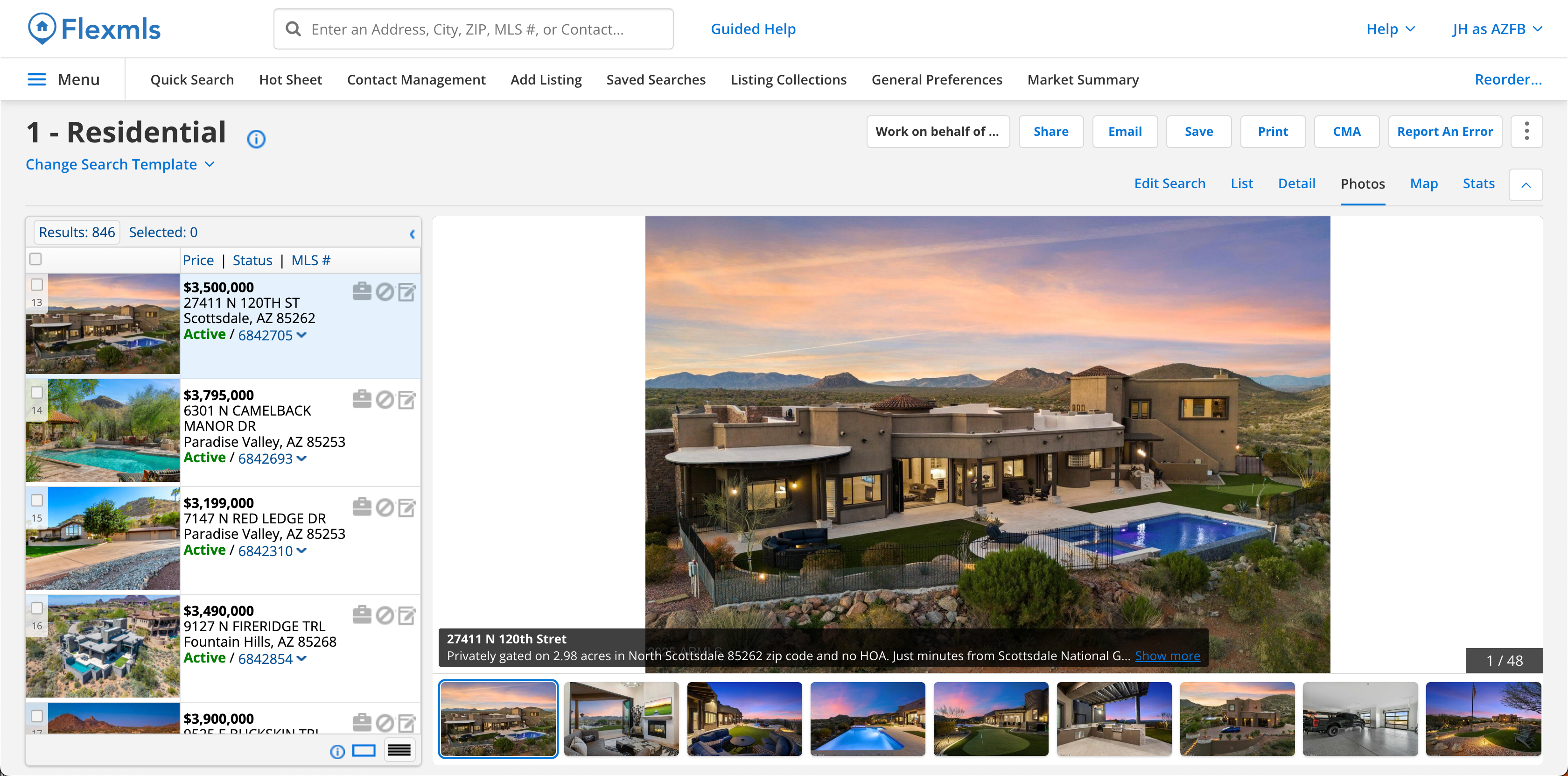Image resolution: width=1568 pixels, height=776 pixels.
Task: Click the Share button
Action: (1050, 131)
